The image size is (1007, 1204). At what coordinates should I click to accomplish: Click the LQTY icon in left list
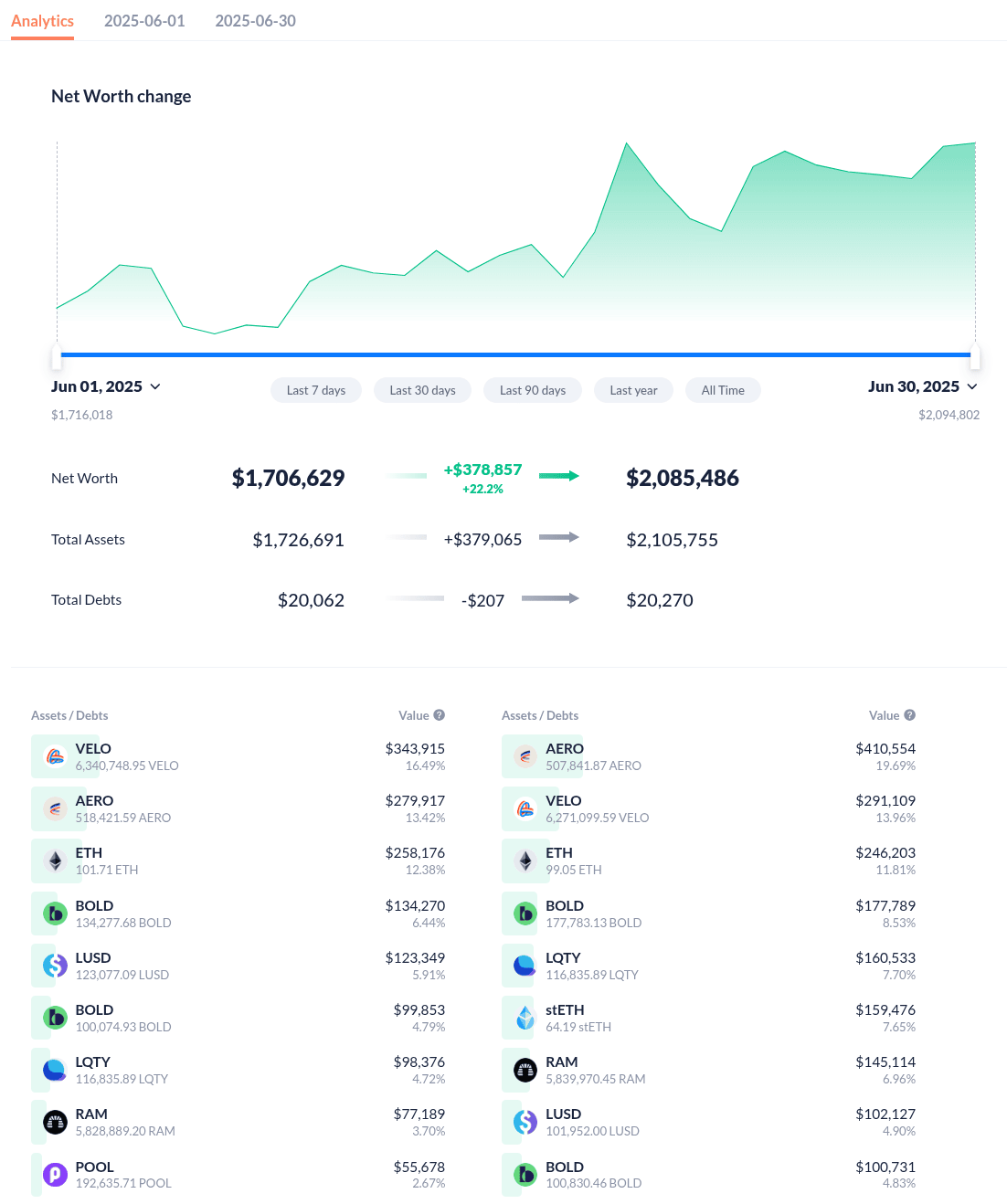click(x=56, y=1070)
